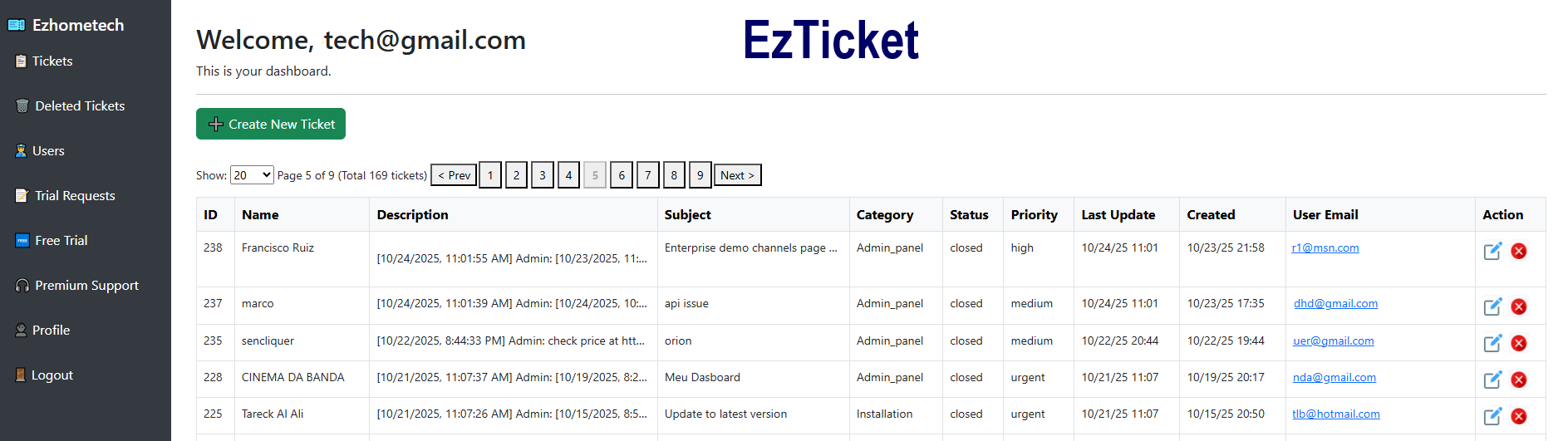Go to Users section in sidebar
The width and height of the screenshot is (1568, 441).
(x=47, y=151)
